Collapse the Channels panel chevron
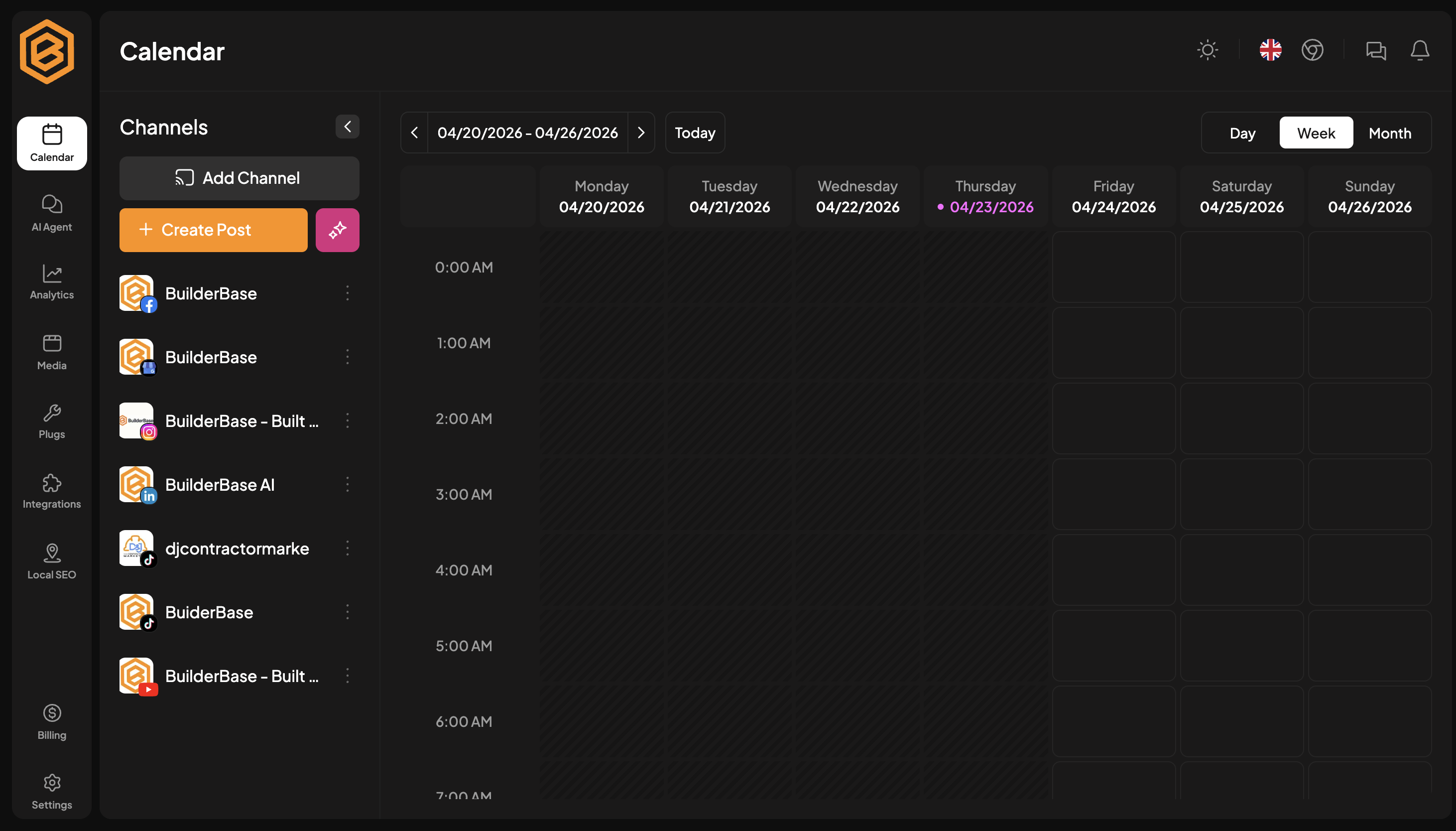Screen dimensions: 1456x831 (347, 127)
